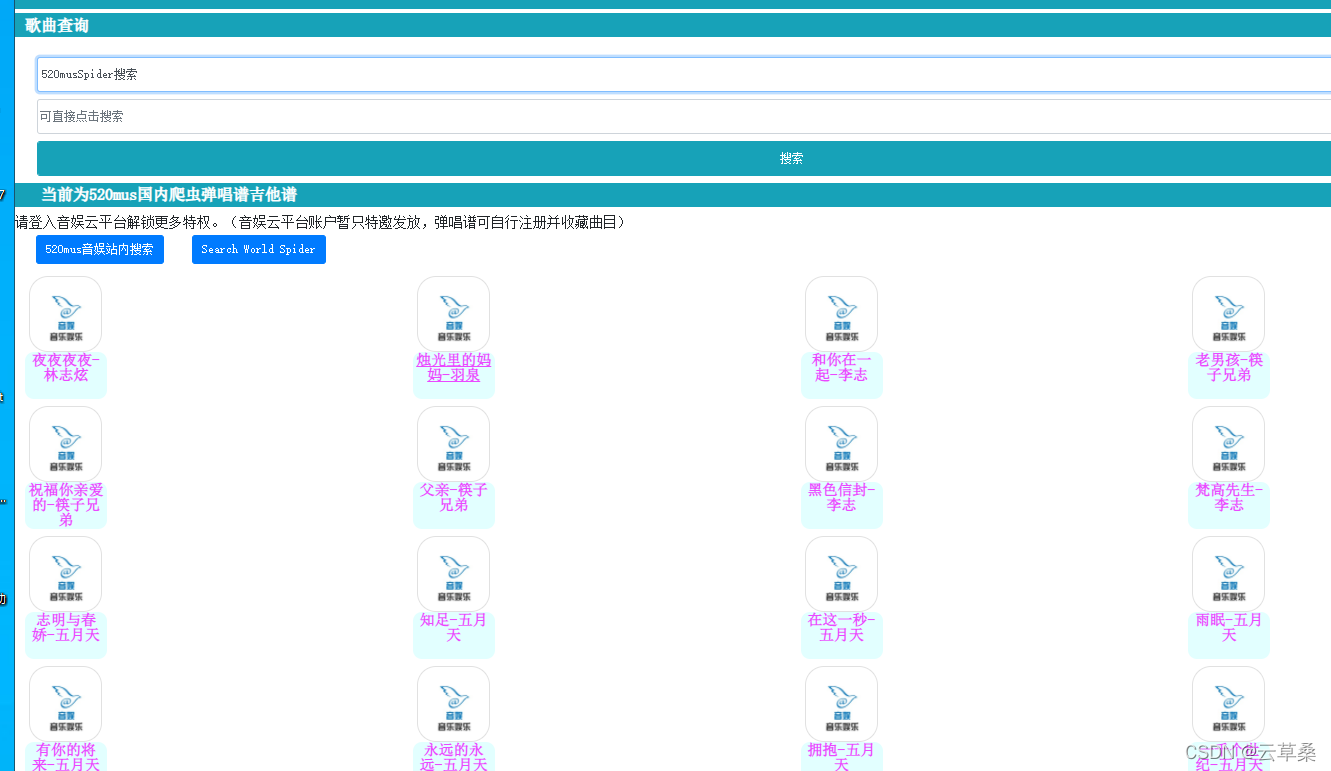Open the song link 志明与春娇-五月天
Image resolution: width=1331 pixels, height=771 pixels.
(x=66, y=627)
